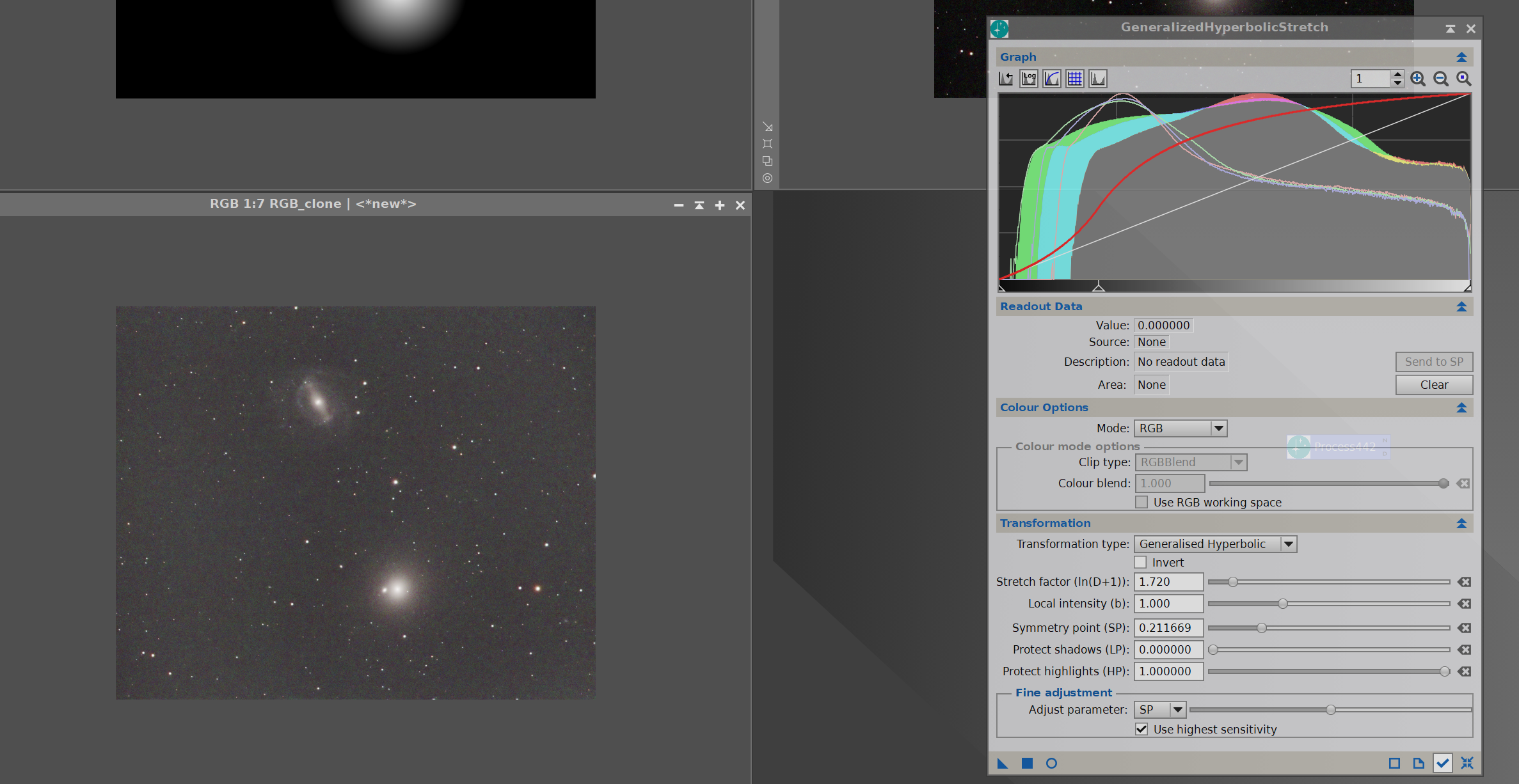The height and width of the screenshot is (784, 1519).
Task: Toggle the grid display icon in Graph toolbar
Action: tap(1075, 79)
